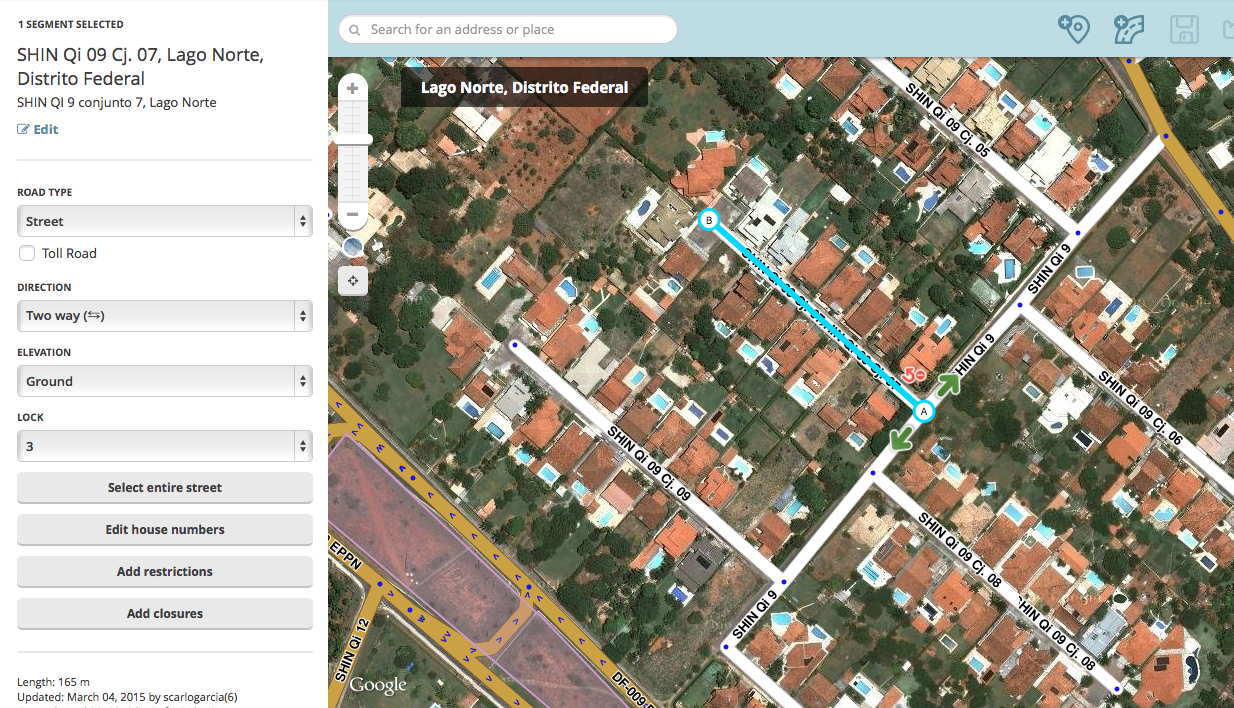This screenshot has height=708, width=1234.
Task: Click the zoom slider handle
Action: pos(353,139)
